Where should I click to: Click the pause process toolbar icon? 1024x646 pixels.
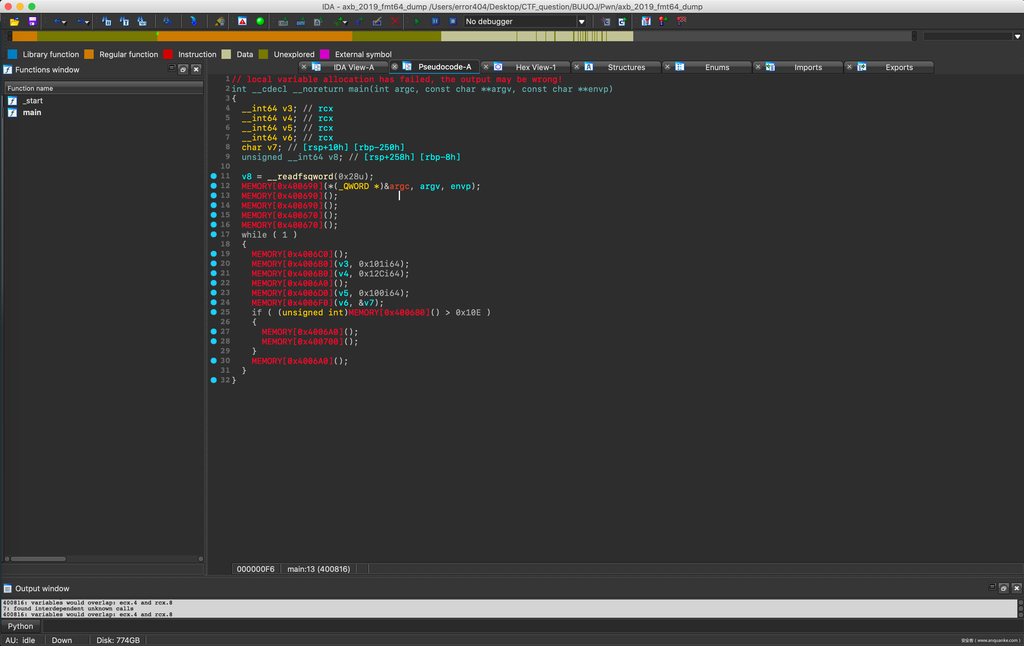coord(435,21)
